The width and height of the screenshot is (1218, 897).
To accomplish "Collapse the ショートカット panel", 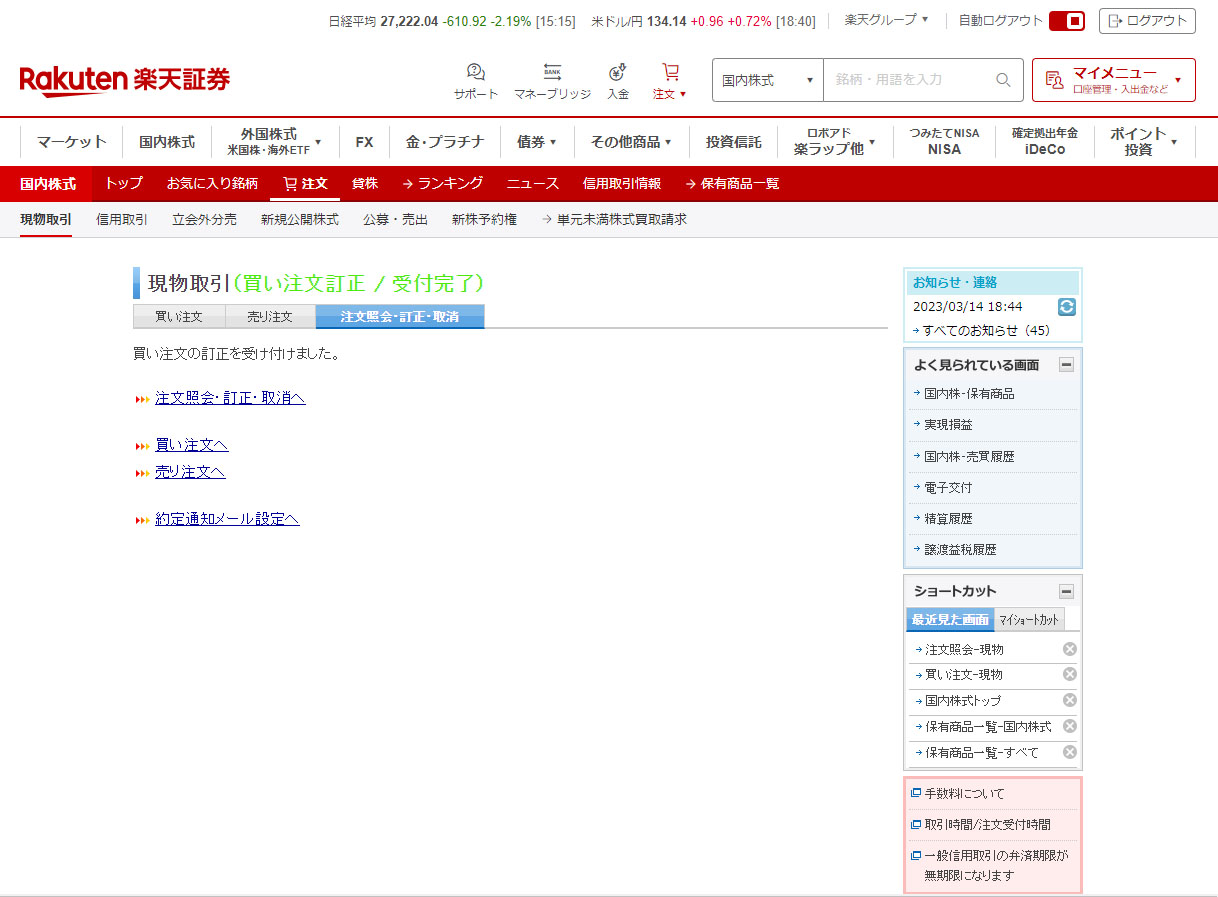I will (x=1066, y=591).
